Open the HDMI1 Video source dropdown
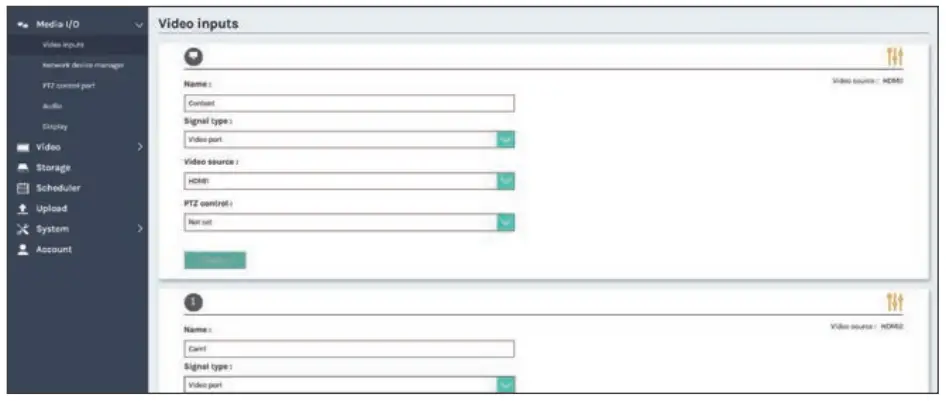The image size is (946, 401). coord(506,181)
